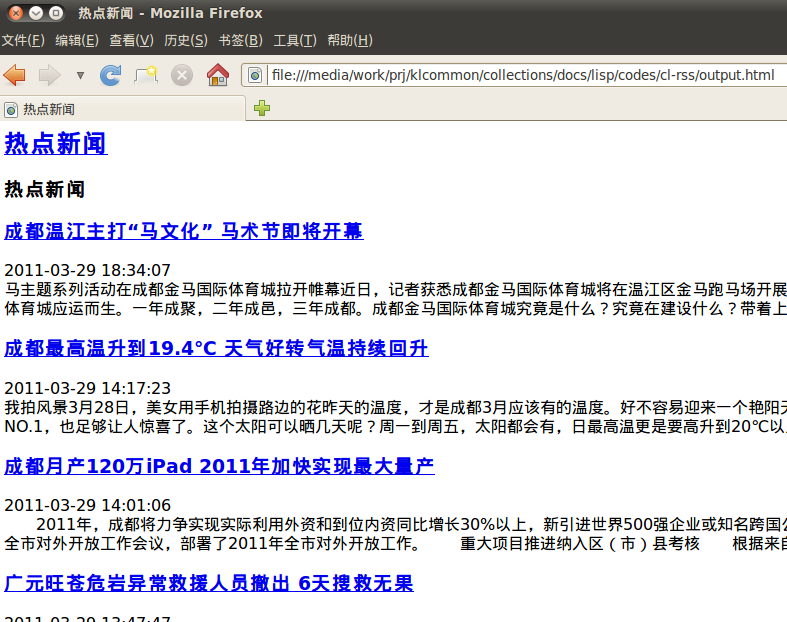787x622 pixels.
Task: Open the navigation history dropdown arrow
Action: (x=80, y=76)
